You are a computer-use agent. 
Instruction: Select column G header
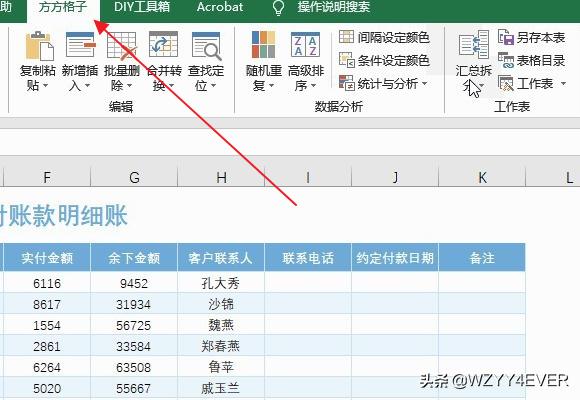pyautogui.click(x=134, y=177)
